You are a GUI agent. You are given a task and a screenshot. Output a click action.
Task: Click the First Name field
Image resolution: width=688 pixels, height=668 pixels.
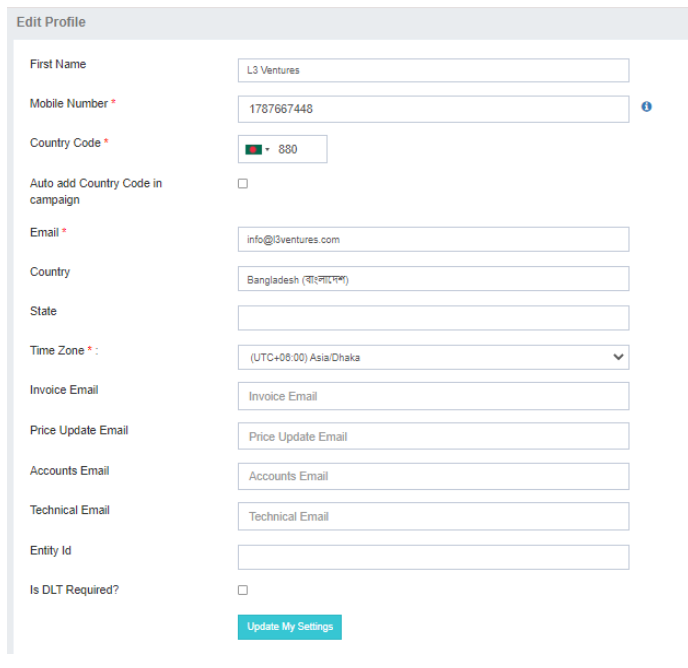coord(433,70)
